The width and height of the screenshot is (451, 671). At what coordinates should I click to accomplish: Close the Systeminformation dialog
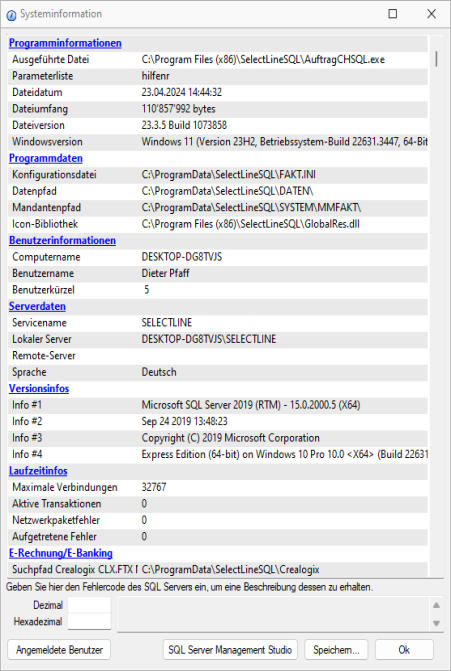431,14
